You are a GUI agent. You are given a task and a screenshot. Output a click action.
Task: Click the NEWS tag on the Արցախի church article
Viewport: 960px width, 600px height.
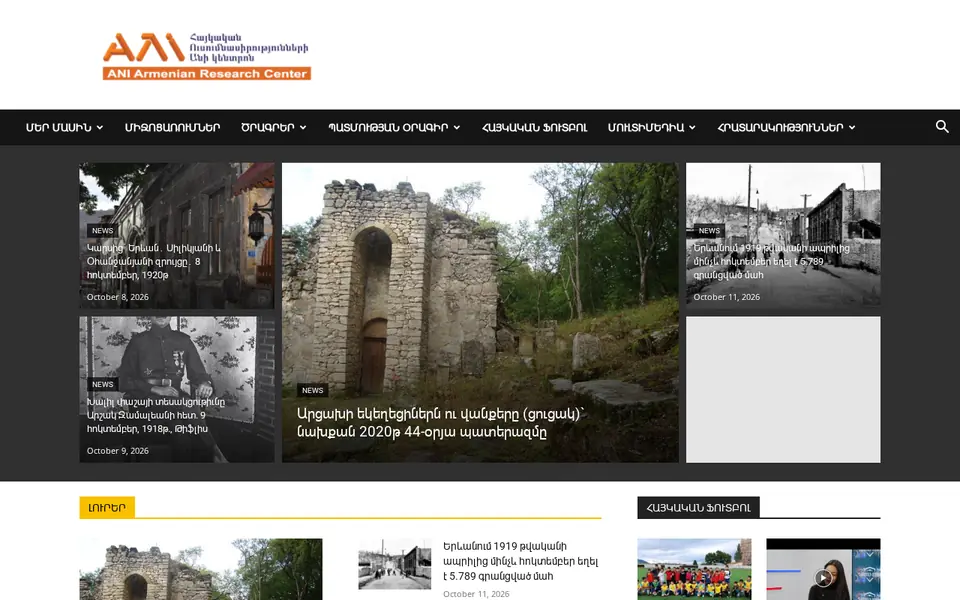click(x=312, y=390)
